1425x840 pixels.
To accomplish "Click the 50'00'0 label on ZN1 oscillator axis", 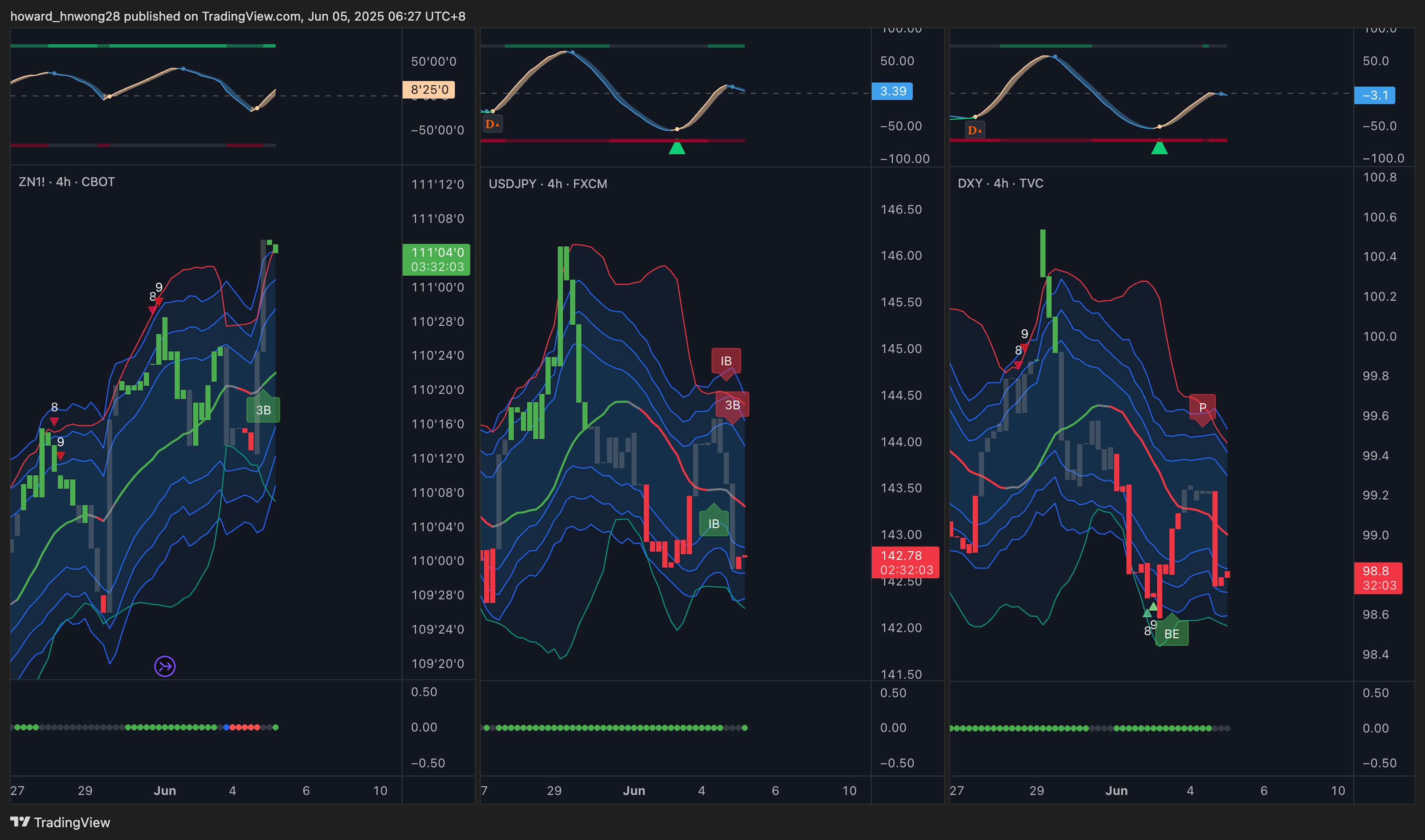I will tap(434, 61).
